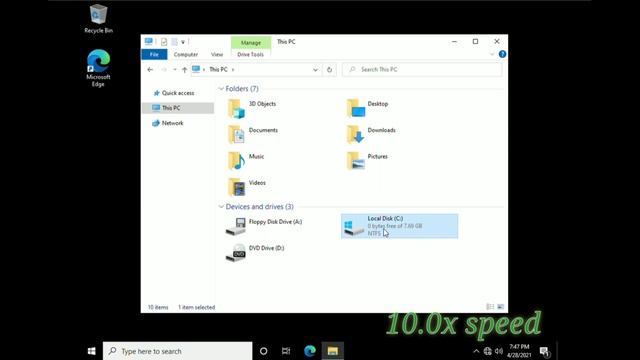This screenshot has width=640, height=360.
Task: Expand the address bar history dropdown
Action: pyautogui.click(x=315, y=70)
